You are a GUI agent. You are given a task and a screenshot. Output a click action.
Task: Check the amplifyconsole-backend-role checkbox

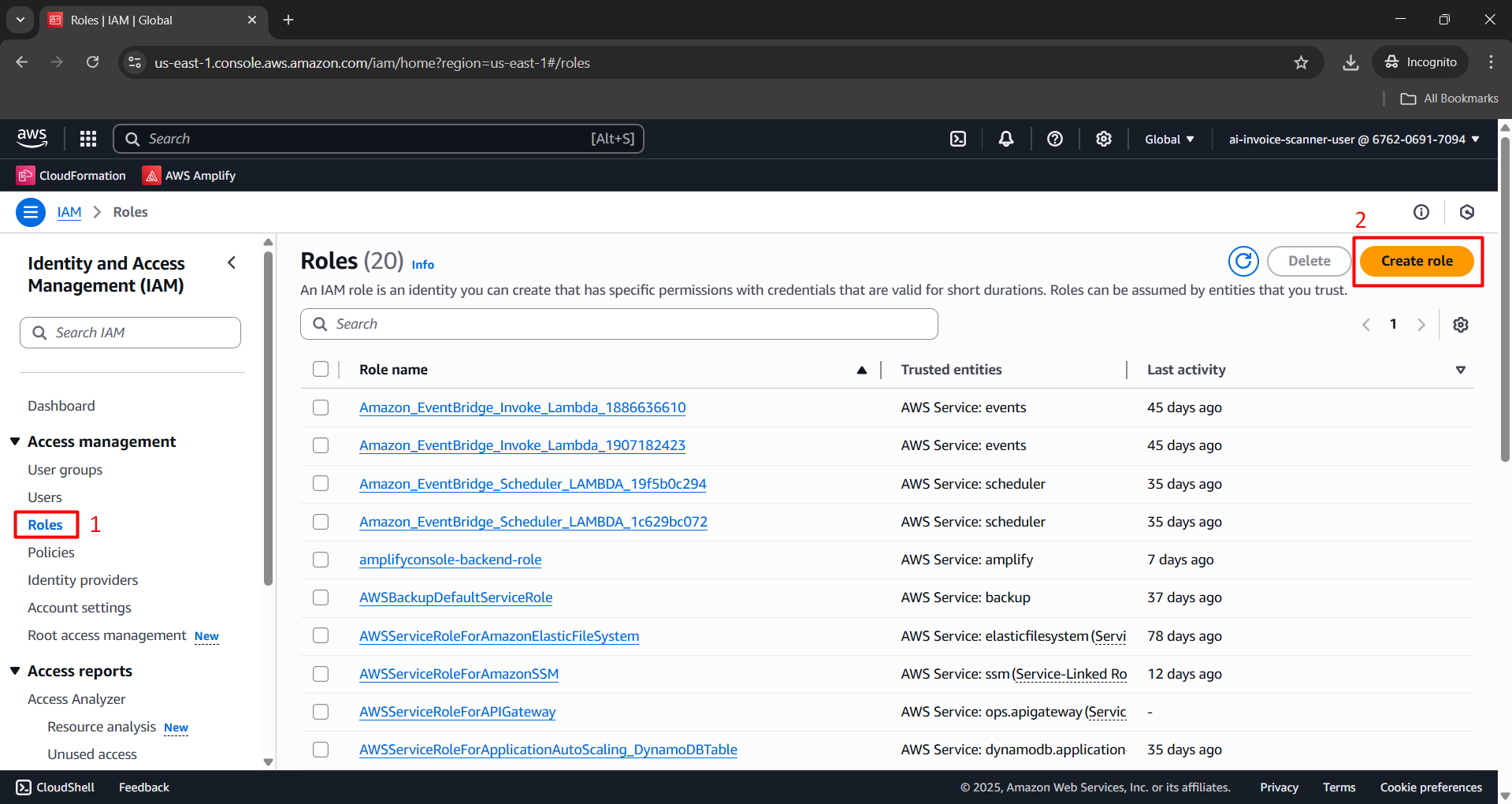321,560
